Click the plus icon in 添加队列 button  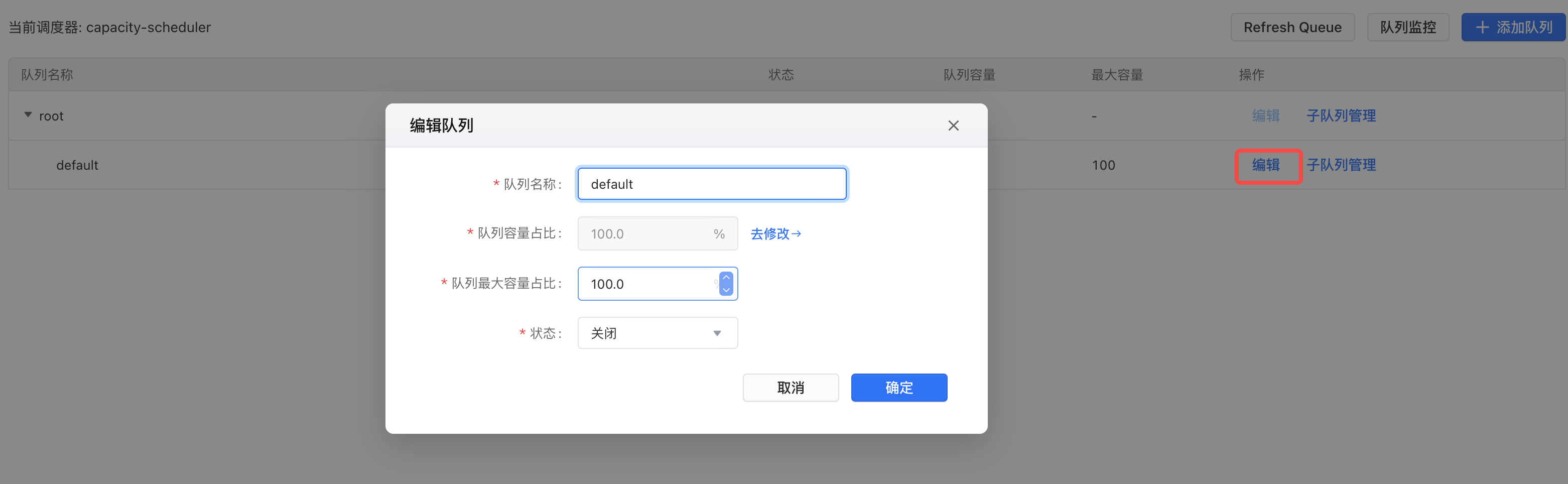(1483, 28)
